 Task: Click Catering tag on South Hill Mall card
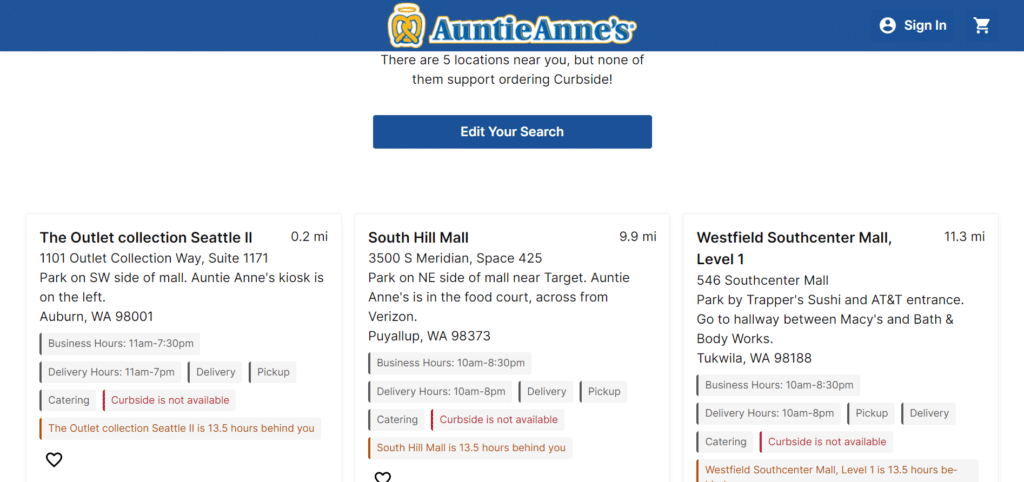point(396,420)
